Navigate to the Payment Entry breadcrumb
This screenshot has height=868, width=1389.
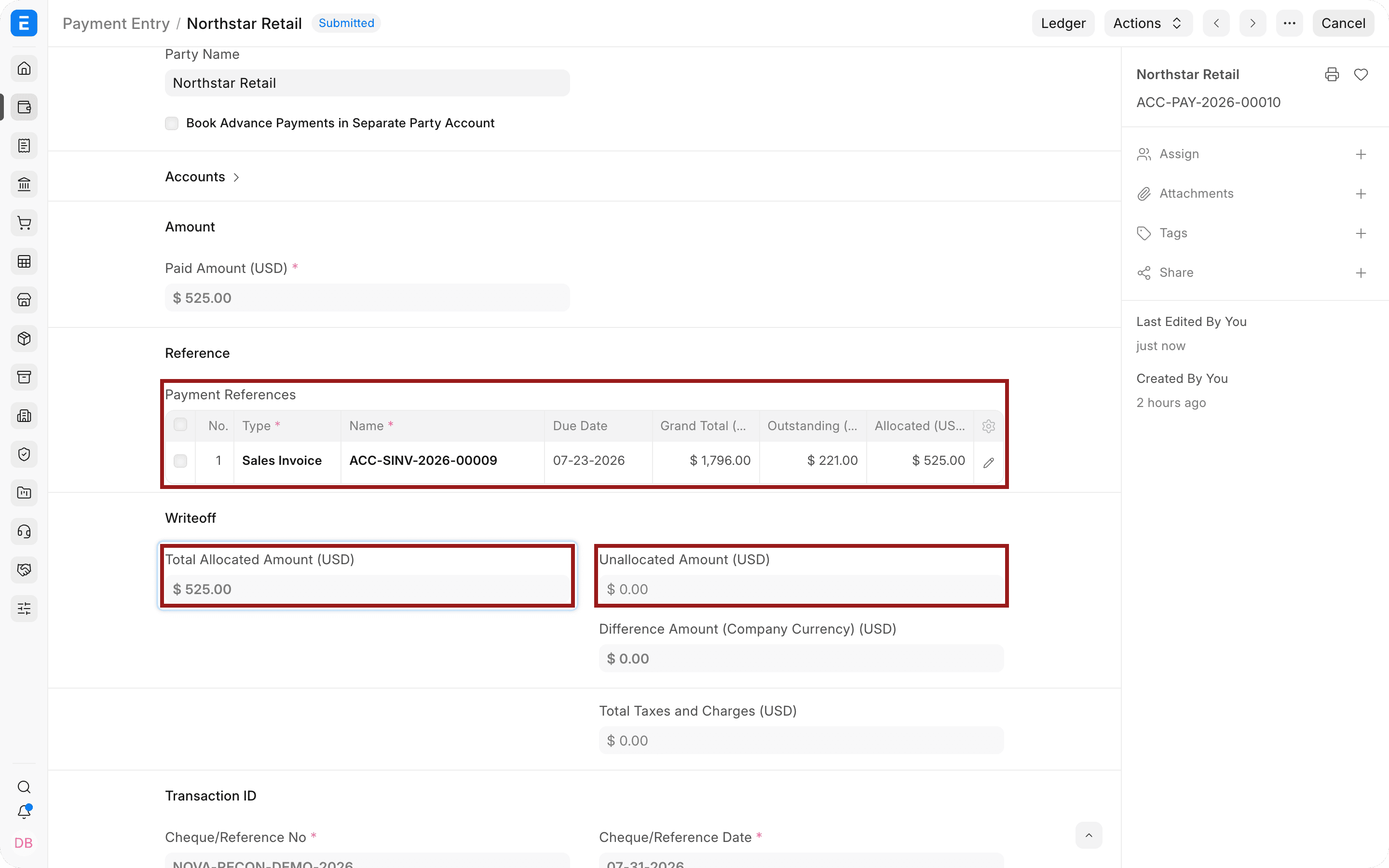(x=116, y=24)
